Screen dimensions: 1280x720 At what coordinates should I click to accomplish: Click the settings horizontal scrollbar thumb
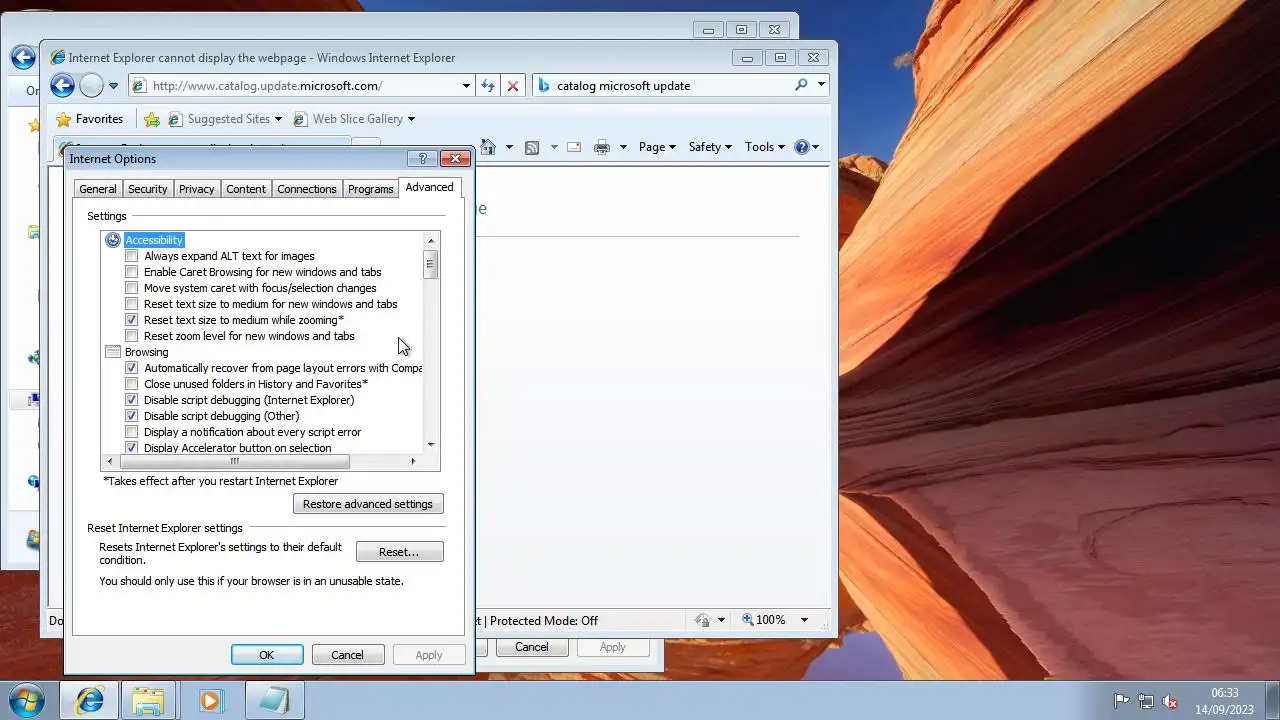(x=235, y=461)
